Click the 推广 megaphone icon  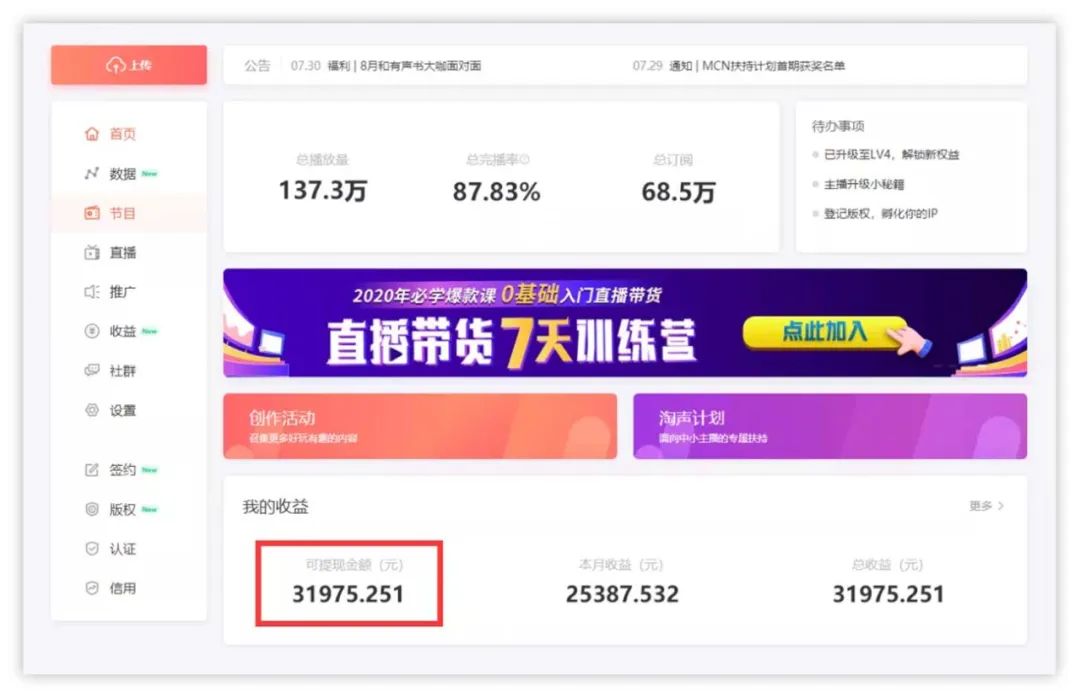pos(92,292)
